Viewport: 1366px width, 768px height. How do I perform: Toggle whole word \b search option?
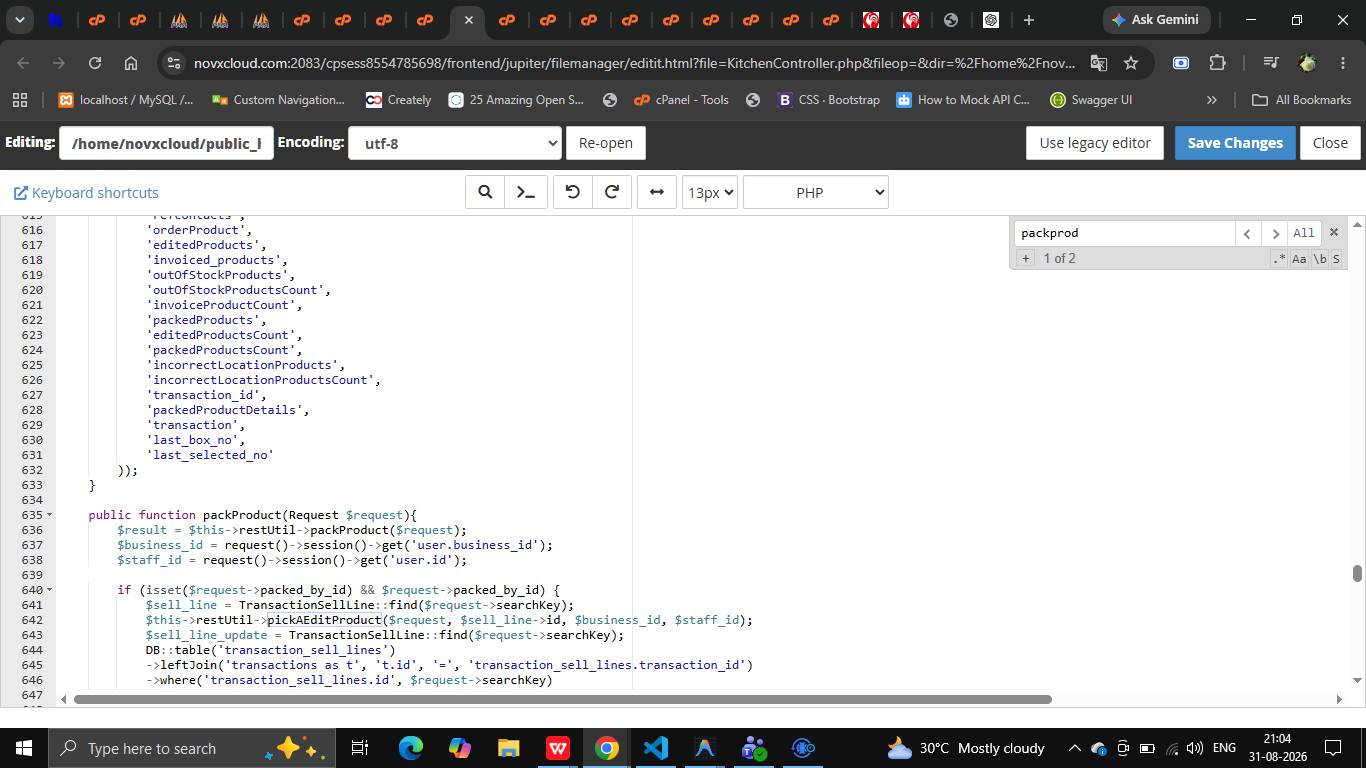tap(1320, 258)
